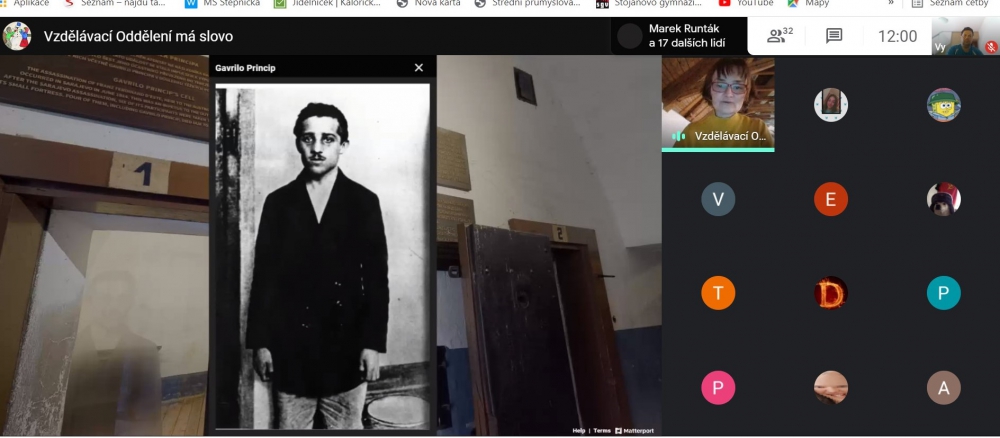Open the Stojanovo gymnázi... bookmark

649,3
